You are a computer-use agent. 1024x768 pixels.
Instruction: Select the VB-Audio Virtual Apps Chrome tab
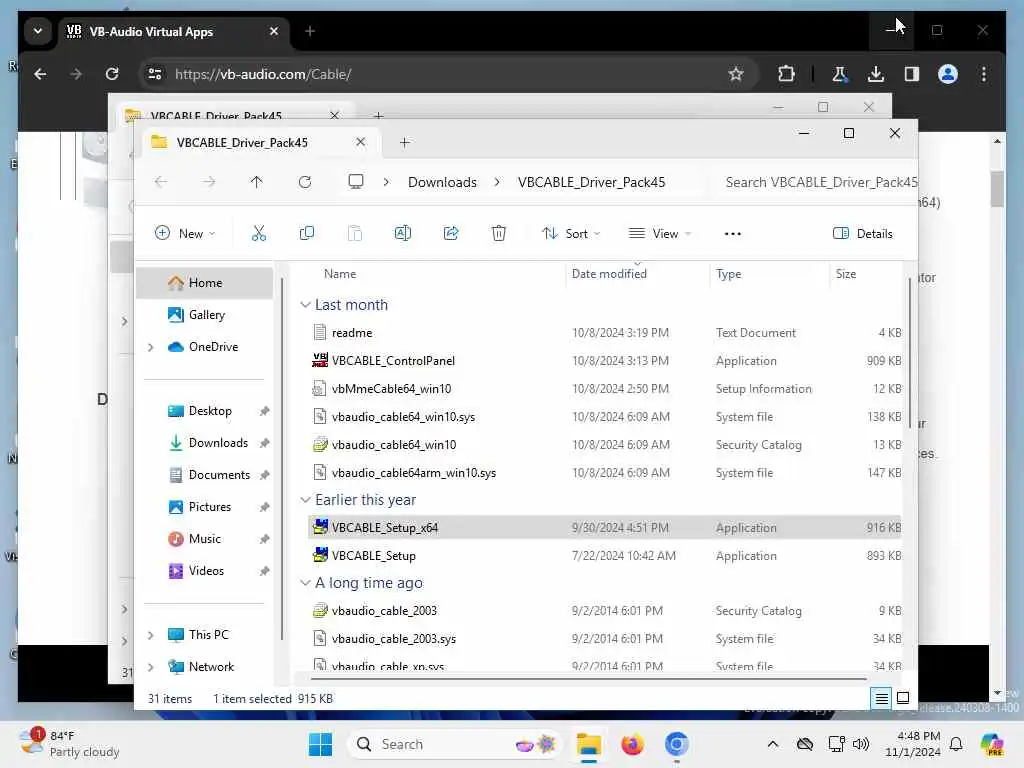tap(173, 31)
